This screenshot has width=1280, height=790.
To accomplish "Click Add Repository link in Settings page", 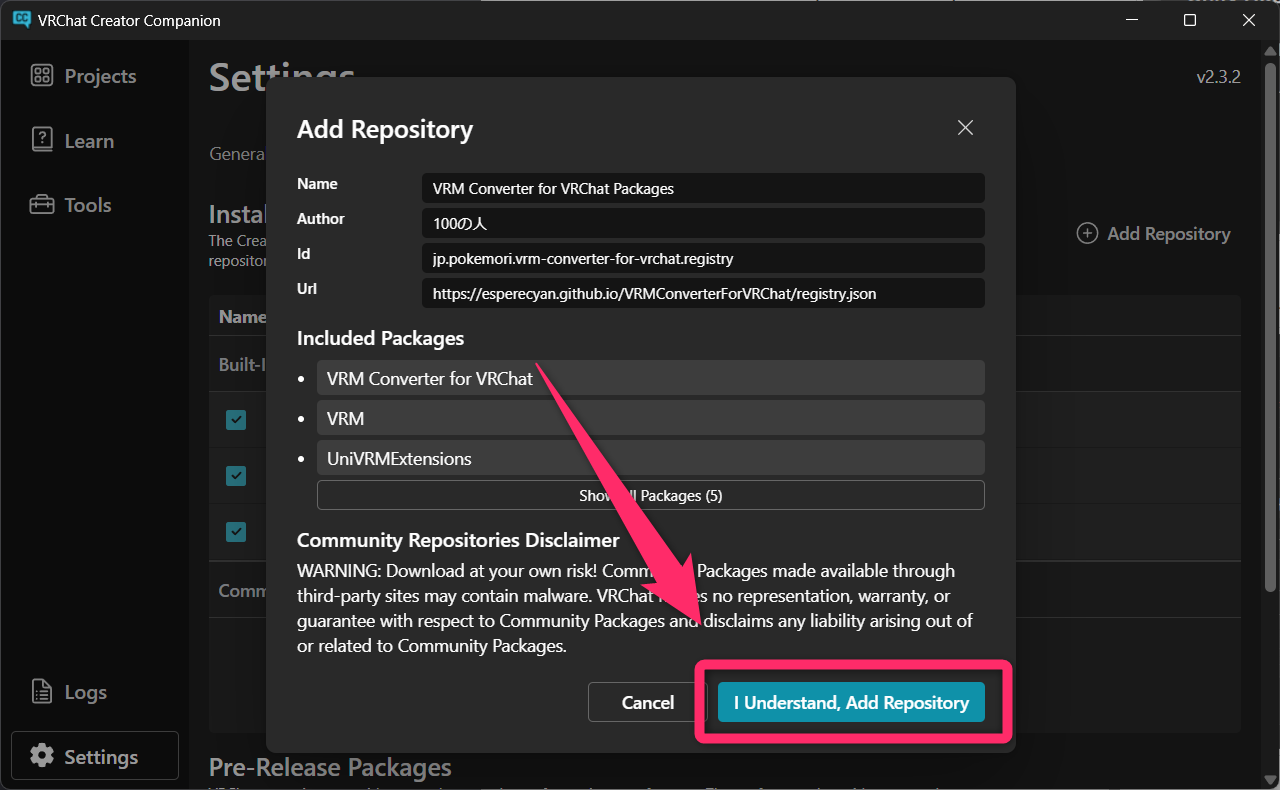I will (x=1153, y=233).
